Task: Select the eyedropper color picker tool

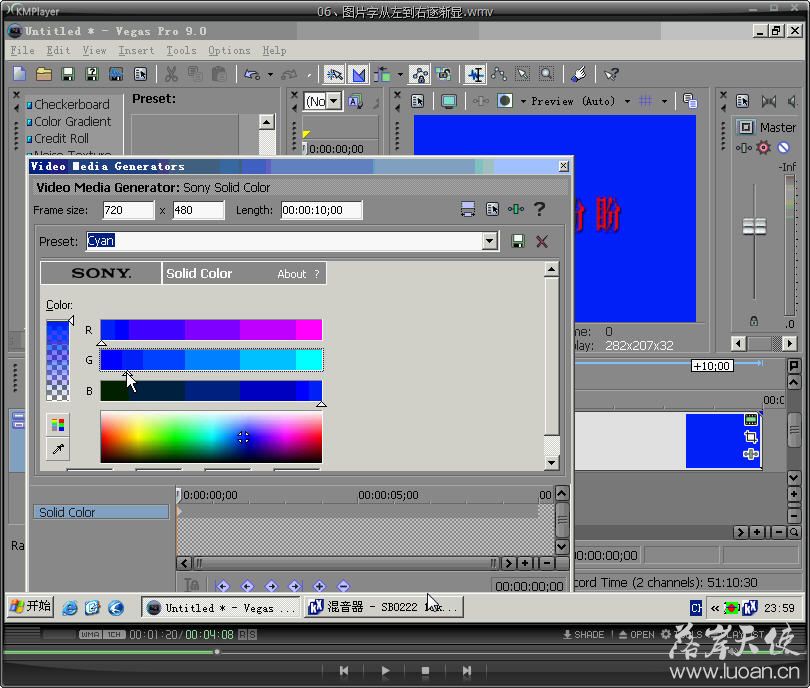Action: click(x=58, y=449)
